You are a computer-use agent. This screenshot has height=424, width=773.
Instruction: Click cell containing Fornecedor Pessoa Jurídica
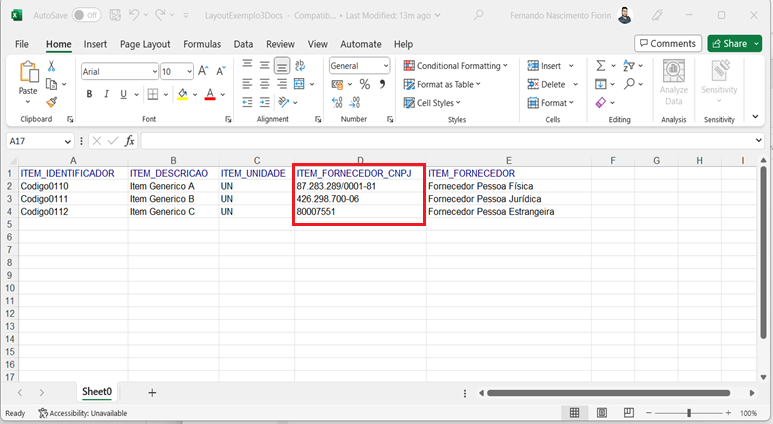pos(484,199)
